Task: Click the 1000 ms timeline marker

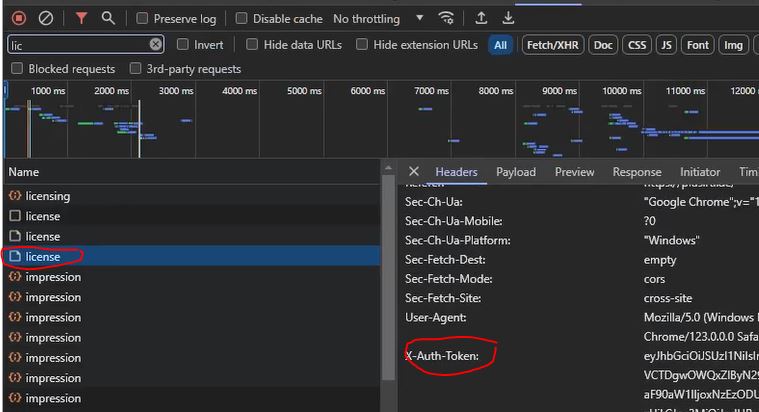Action: 48,91
